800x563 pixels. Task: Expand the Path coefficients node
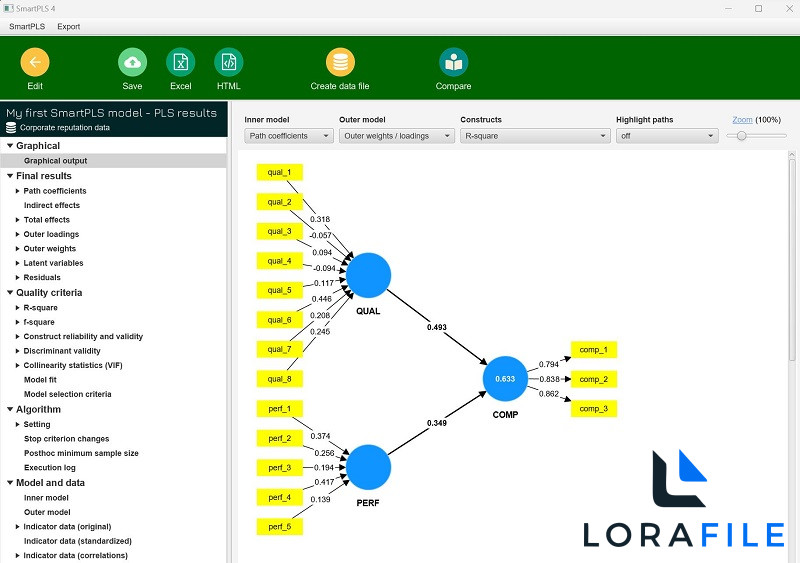tap(18, 191)
